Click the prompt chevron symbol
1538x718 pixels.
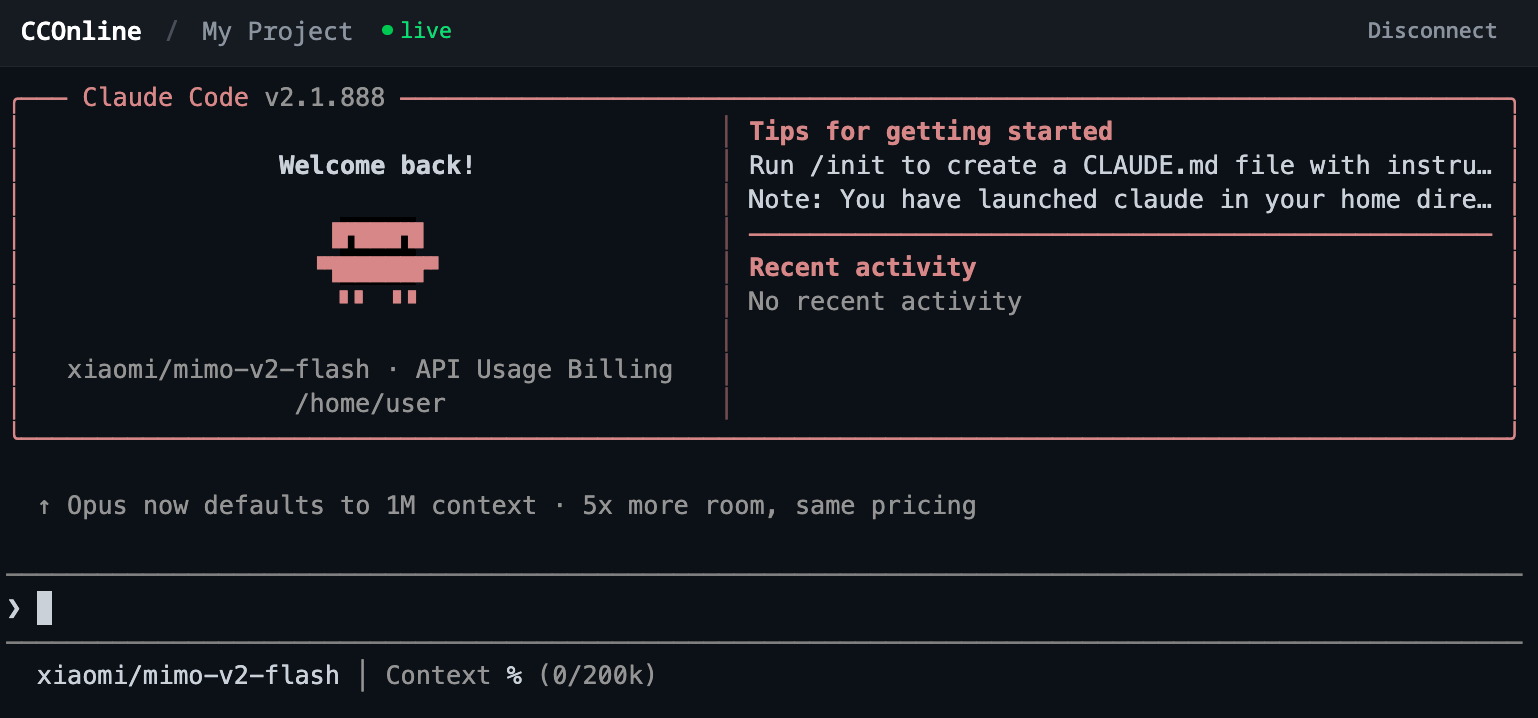pyautogui.click(x=14, y=608)
